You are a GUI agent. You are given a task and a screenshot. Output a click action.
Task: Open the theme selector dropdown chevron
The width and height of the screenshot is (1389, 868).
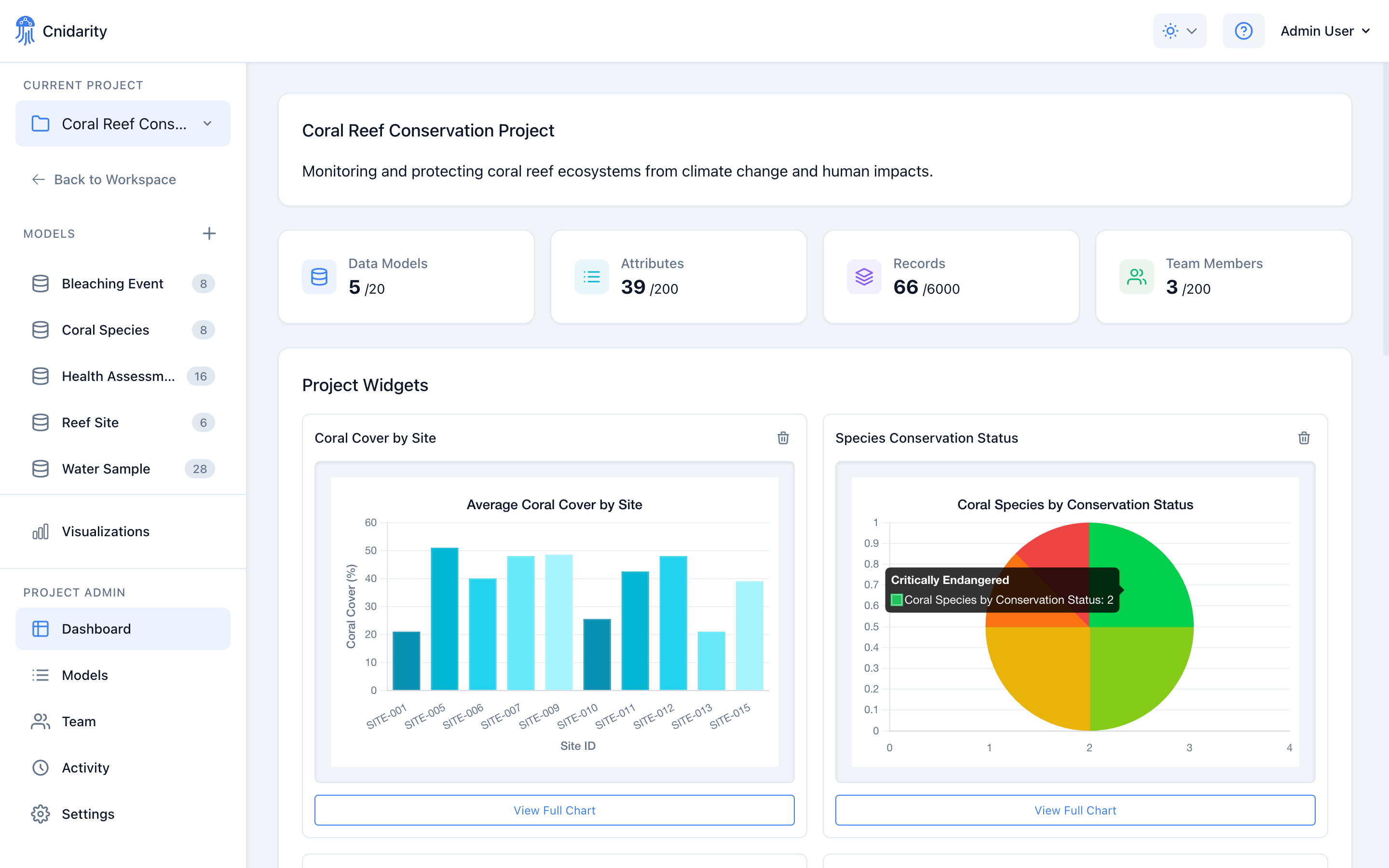(1193, 30)
